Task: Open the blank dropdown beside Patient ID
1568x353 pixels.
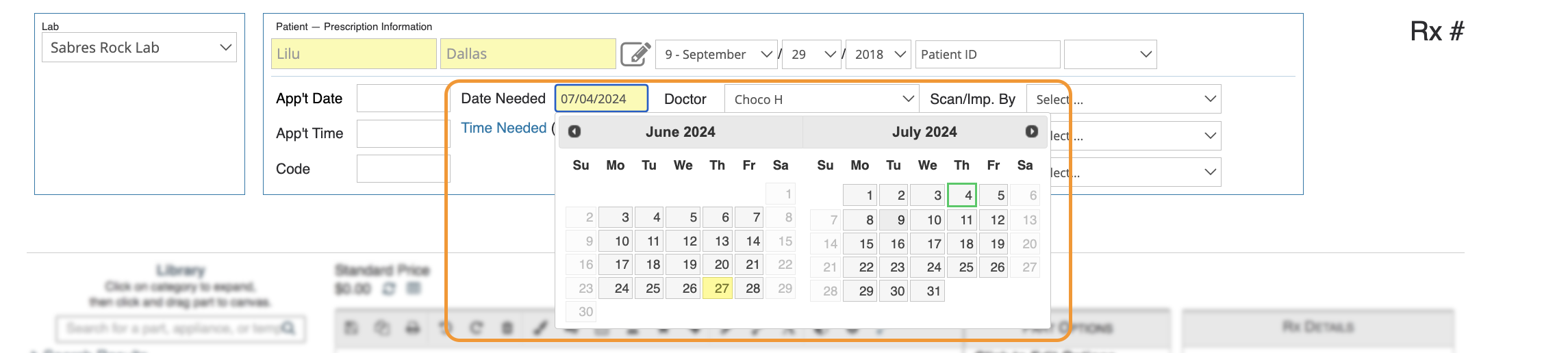Action: click(1110, 54)
